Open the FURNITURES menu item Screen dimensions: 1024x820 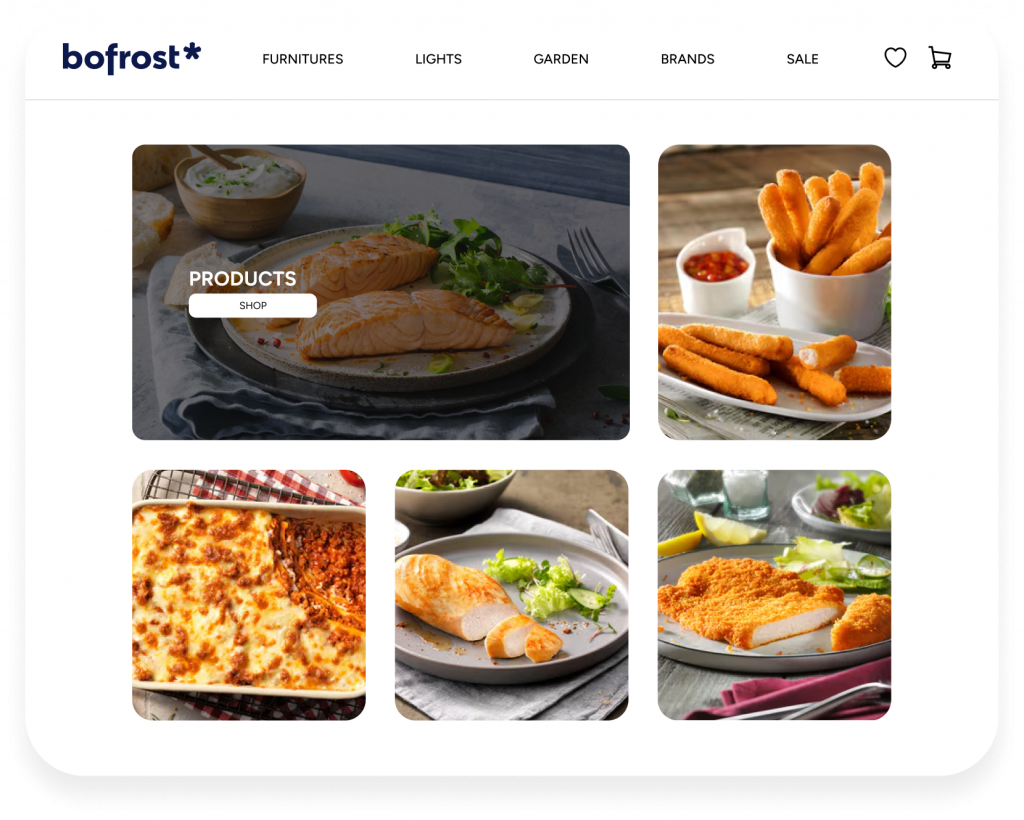pyautogui.click(x=302, y=59)
